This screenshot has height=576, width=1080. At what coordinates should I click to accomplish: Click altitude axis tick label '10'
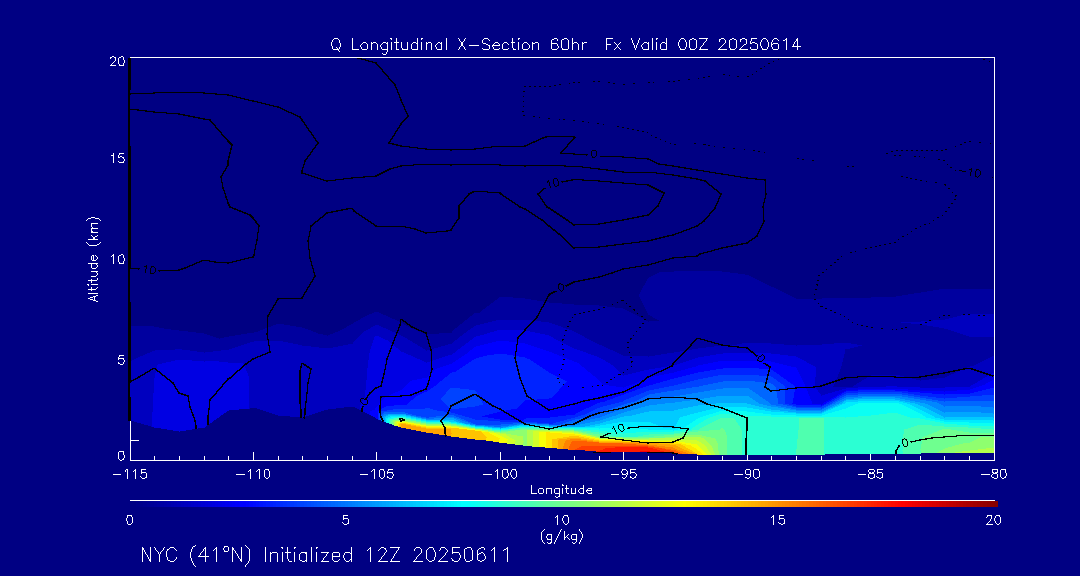(x=116, y=259)
